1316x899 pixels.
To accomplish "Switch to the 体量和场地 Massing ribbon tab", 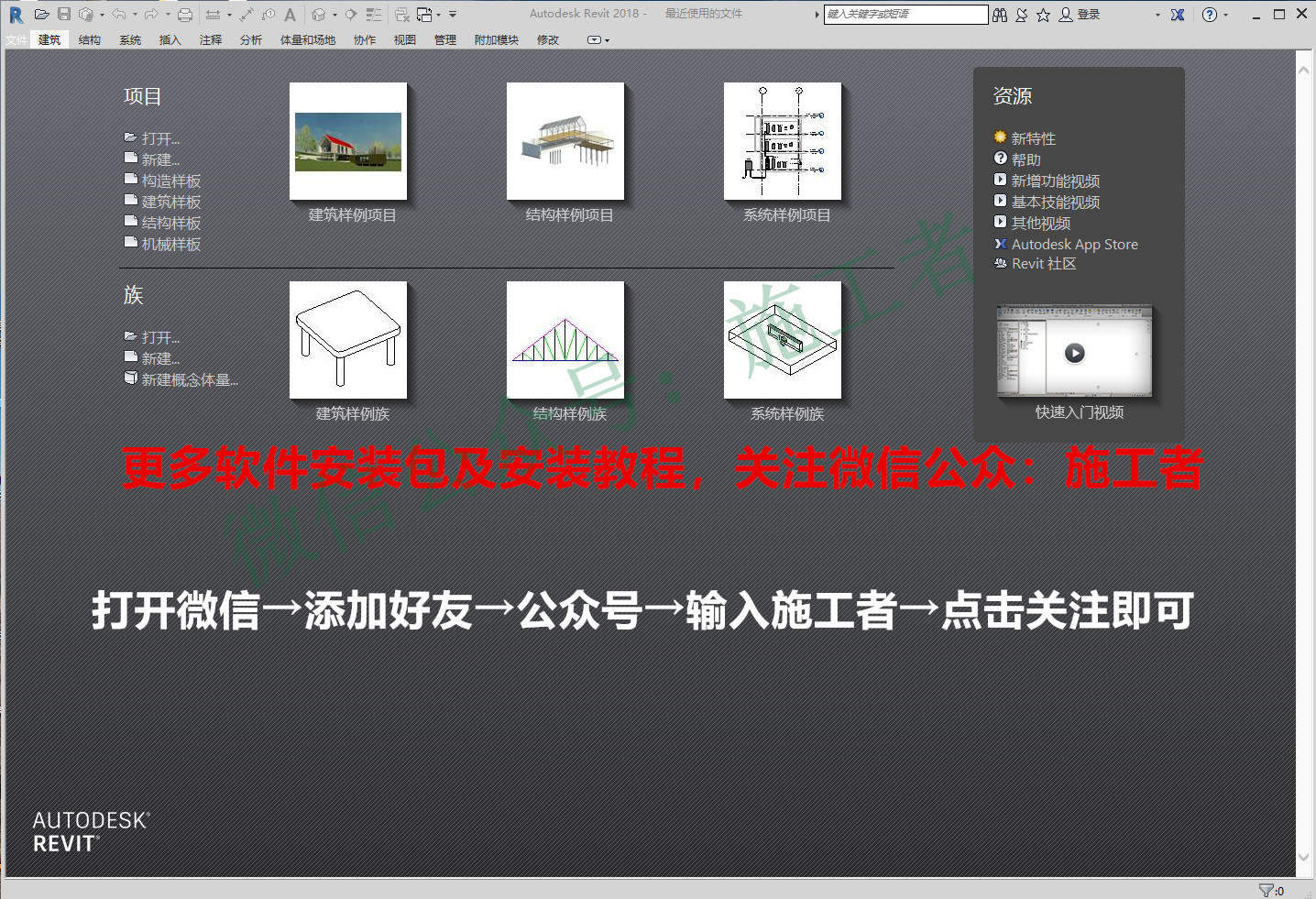I will pos(308,40).
